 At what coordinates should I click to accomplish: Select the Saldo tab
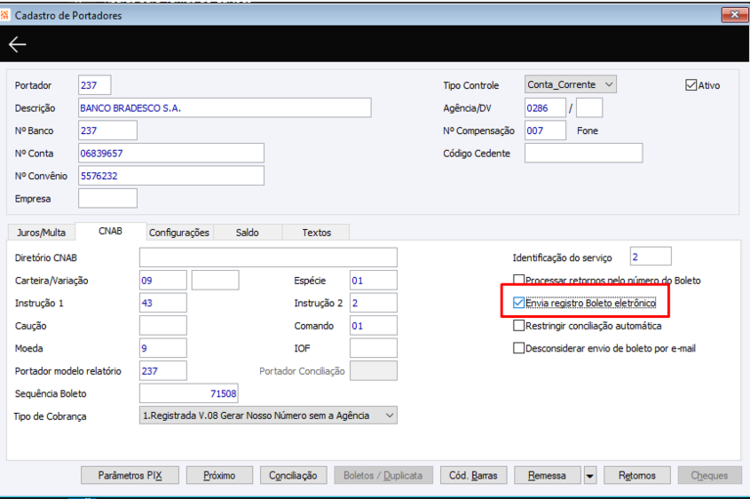point(247,233)
